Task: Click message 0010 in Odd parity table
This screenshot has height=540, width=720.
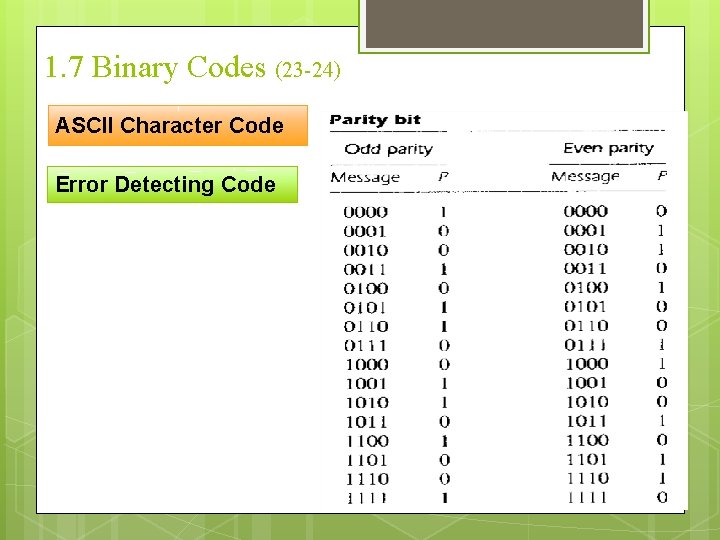Action: (x=366, y=250)
